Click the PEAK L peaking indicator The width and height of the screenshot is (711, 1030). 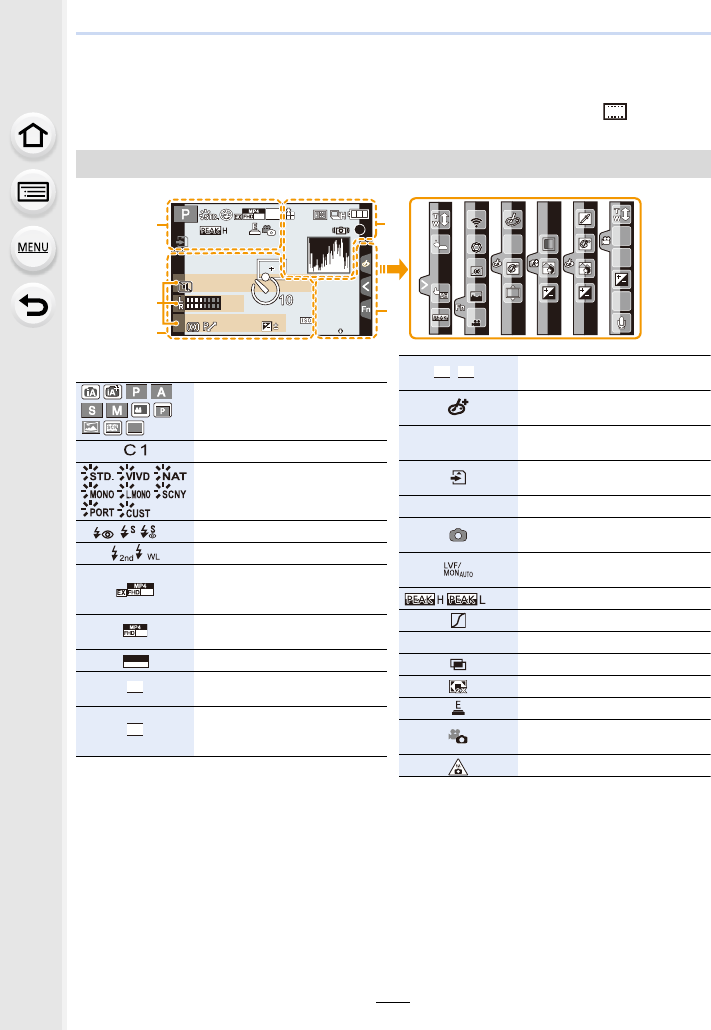466,599
